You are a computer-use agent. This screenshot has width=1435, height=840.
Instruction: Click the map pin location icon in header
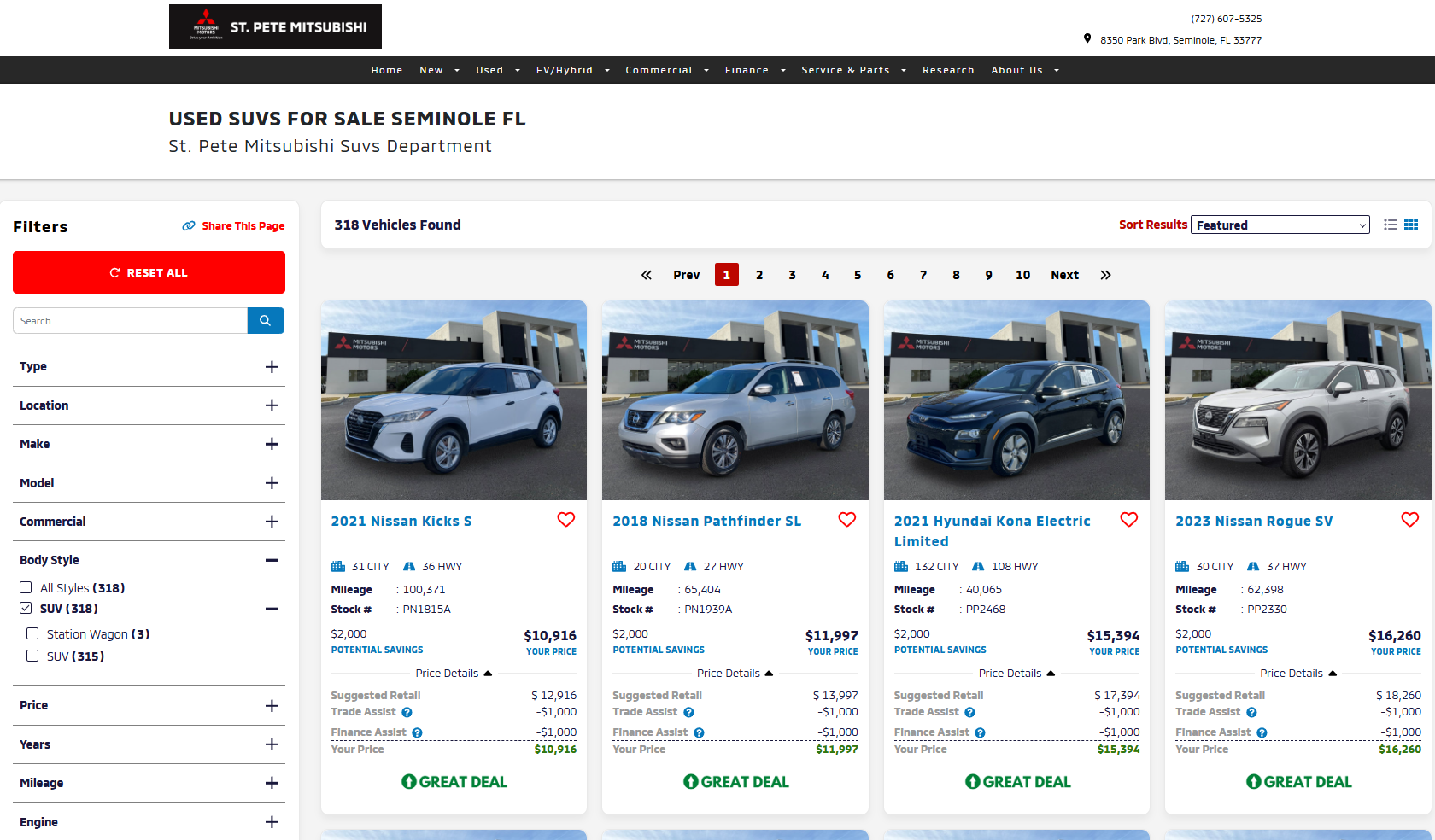click(x=1087, y=38)
